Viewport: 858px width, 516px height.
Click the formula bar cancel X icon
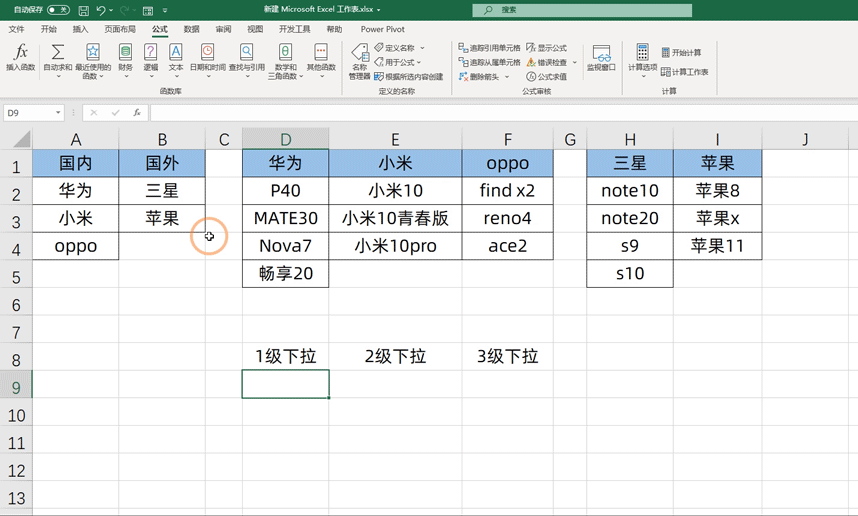94,113
